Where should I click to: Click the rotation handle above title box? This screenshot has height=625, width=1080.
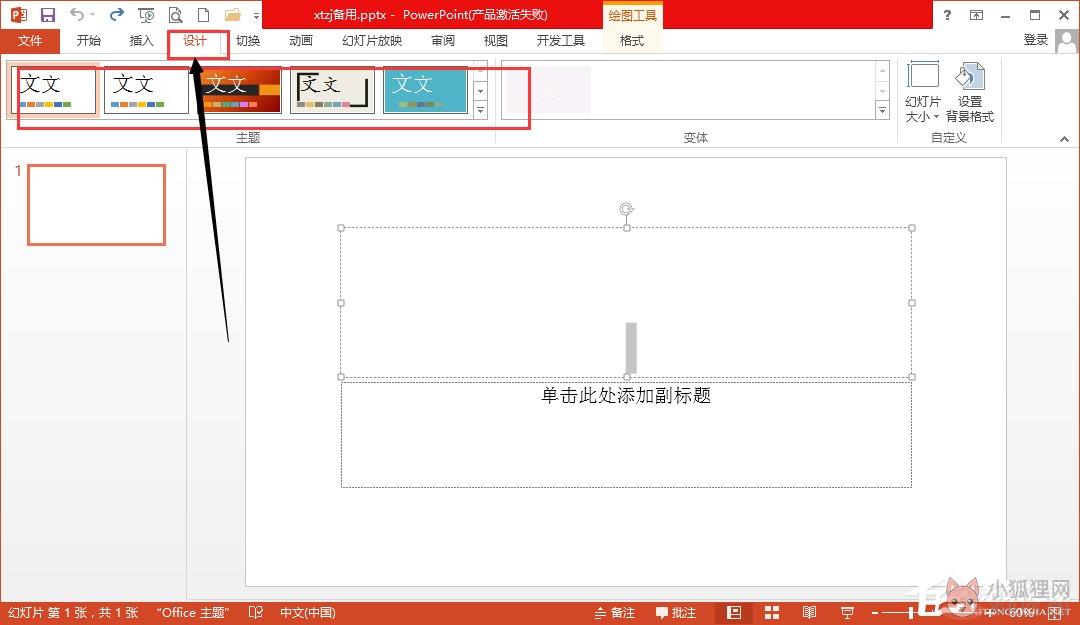(x=626, y=209)
